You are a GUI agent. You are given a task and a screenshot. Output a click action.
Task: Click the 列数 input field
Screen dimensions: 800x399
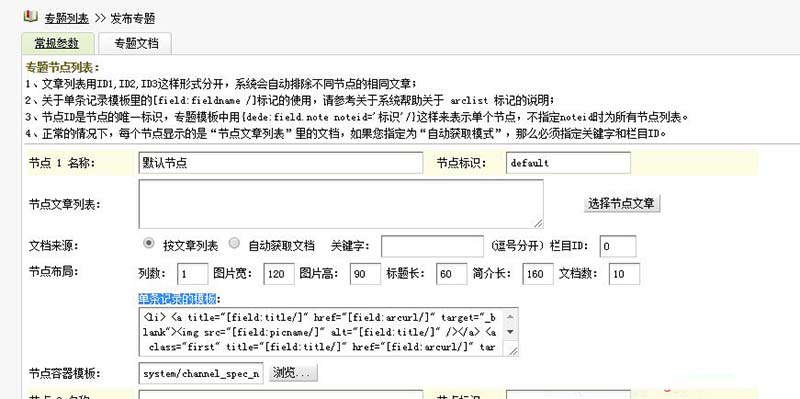point(193,274)
